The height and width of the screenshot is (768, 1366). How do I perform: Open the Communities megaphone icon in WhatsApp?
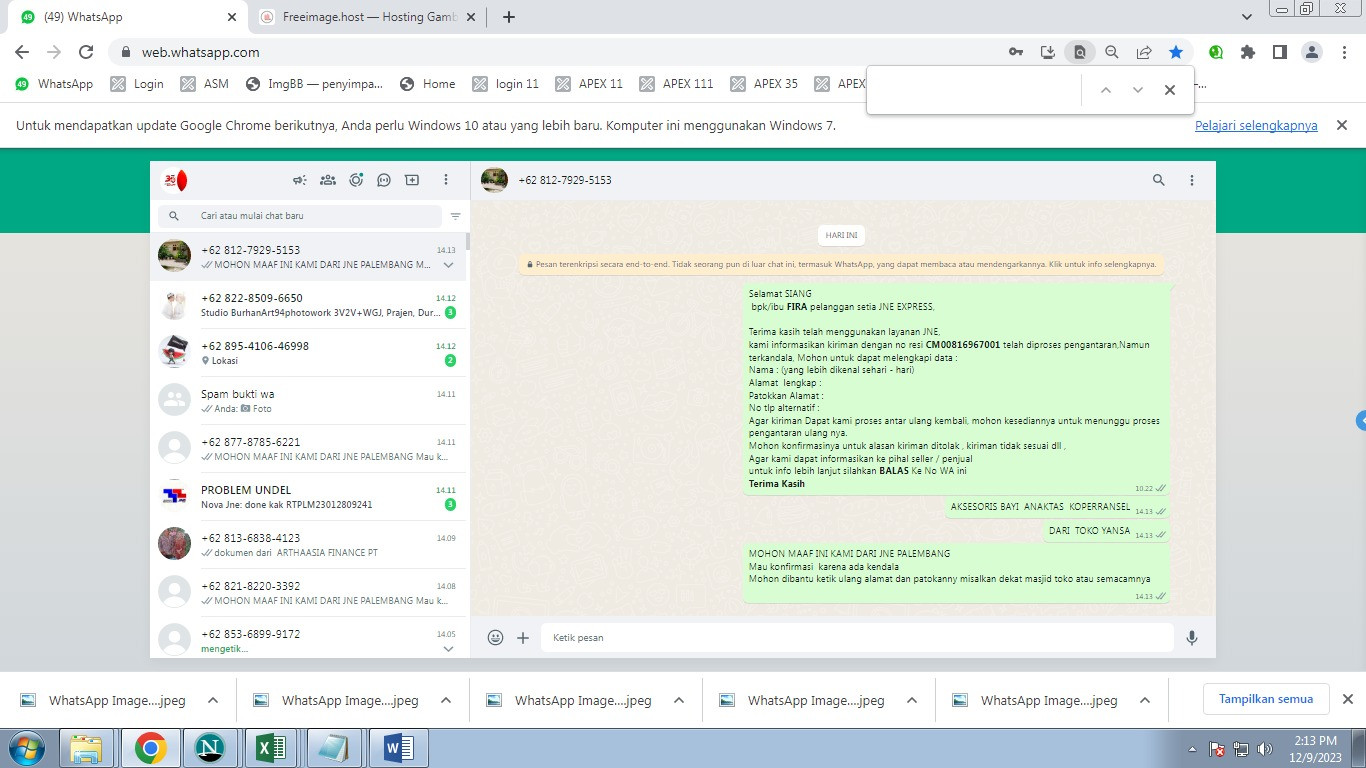tap(299, 180)
